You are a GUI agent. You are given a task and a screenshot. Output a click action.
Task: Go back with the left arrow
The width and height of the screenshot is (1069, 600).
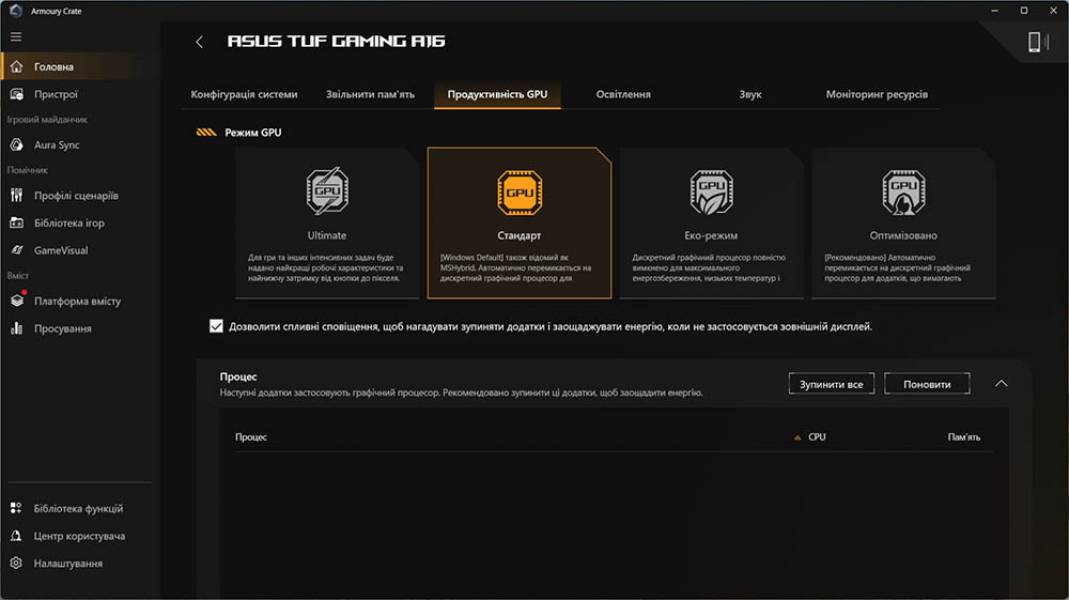[199, 42]
